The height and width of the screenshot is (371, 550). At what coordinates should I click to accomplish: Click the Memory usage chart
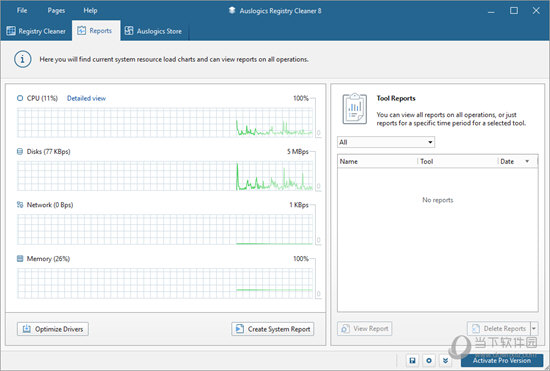coord(165,283)
